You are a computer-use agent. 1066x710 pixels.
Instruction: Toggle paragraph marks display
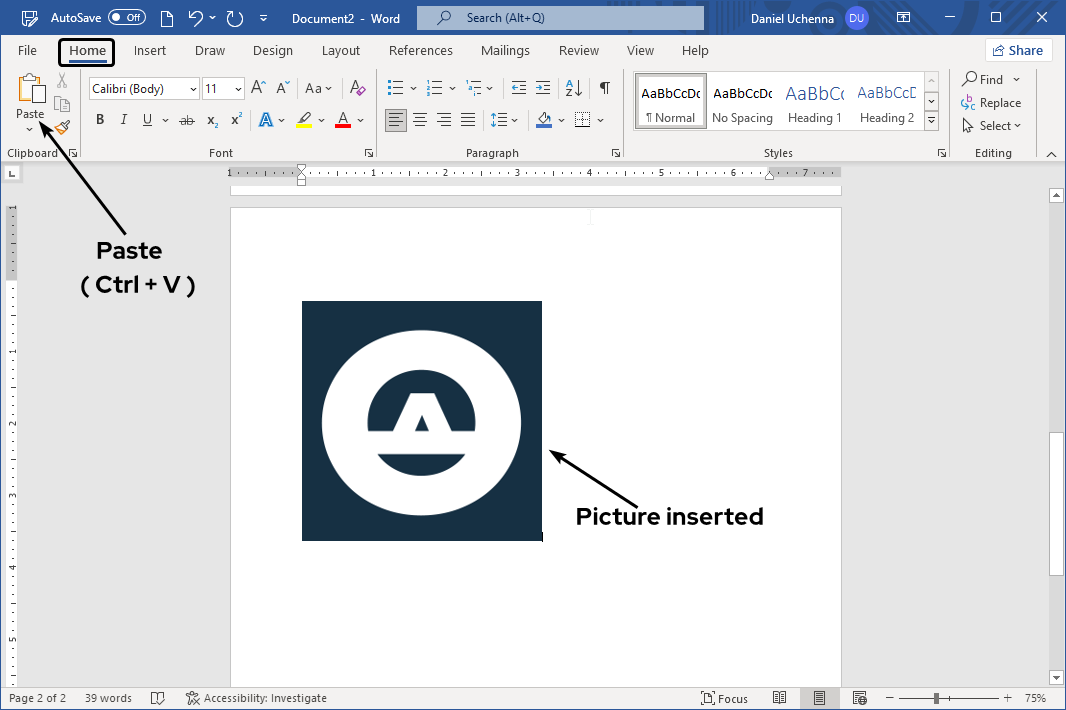click(x=604, y=88)
